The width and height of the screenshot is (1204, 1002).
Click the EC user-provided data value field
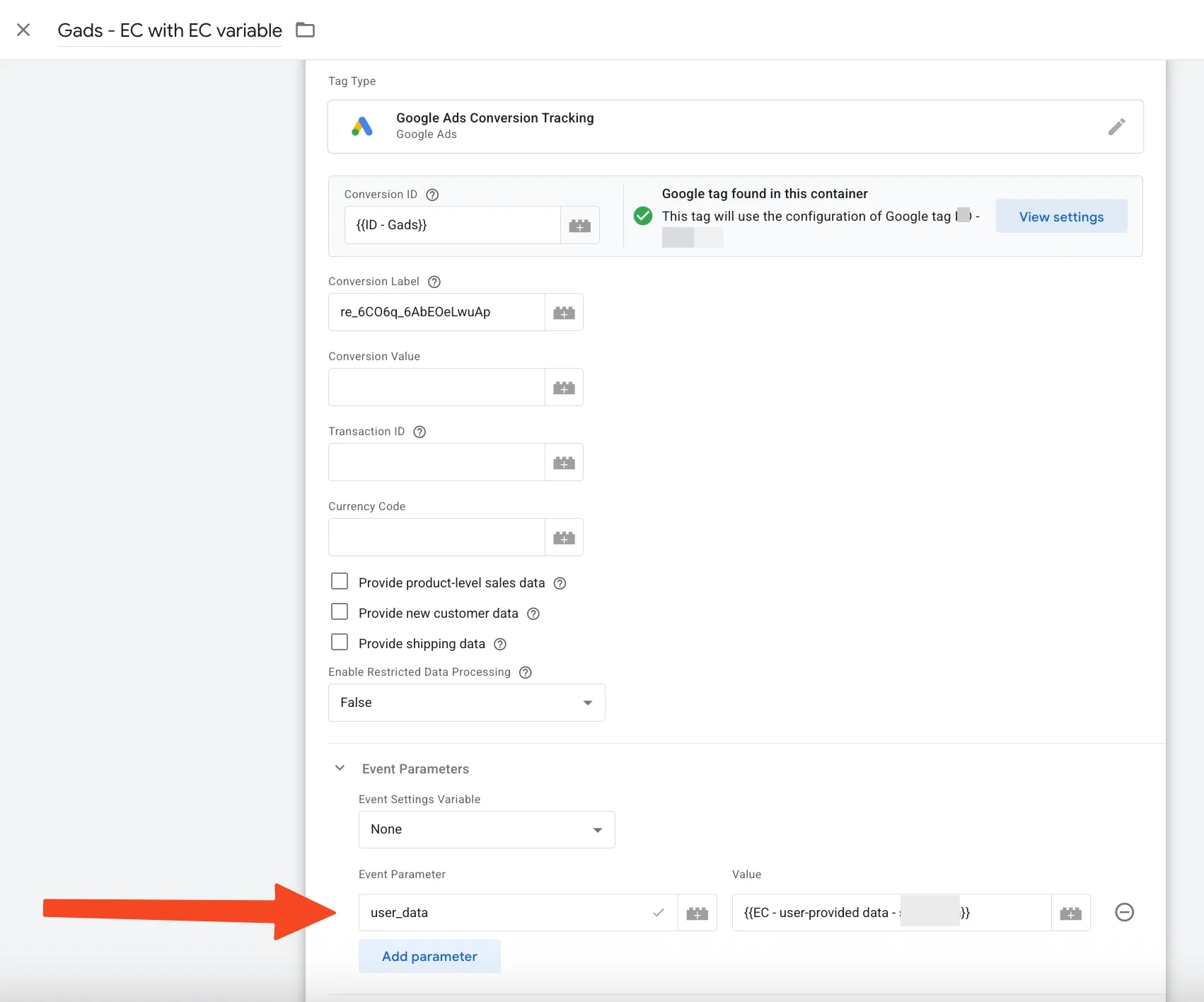click(891, 913)
